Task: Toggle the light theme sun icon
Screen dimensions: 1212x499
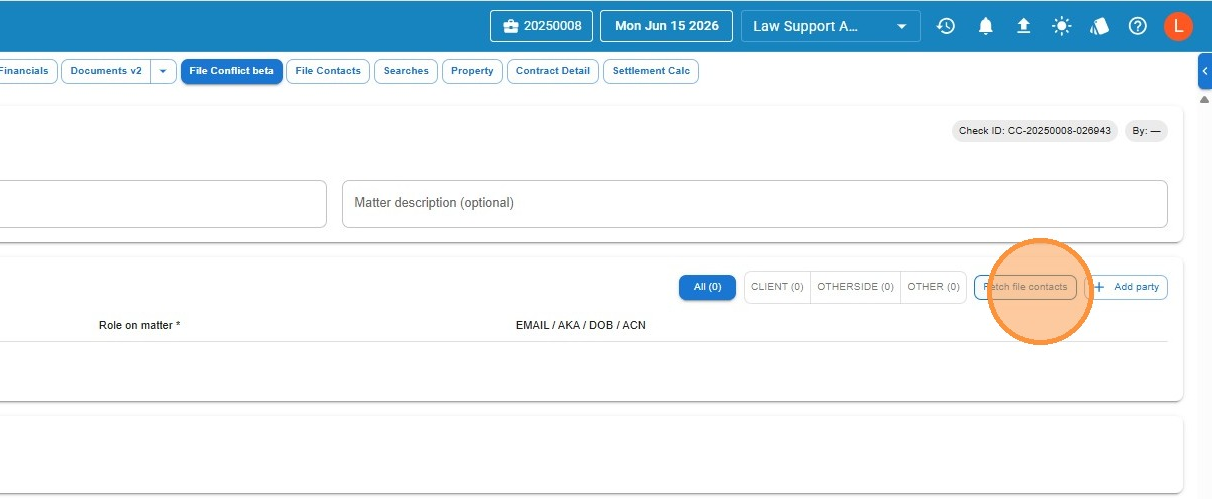Action: pyautogui.click(x=1062, y=26)
